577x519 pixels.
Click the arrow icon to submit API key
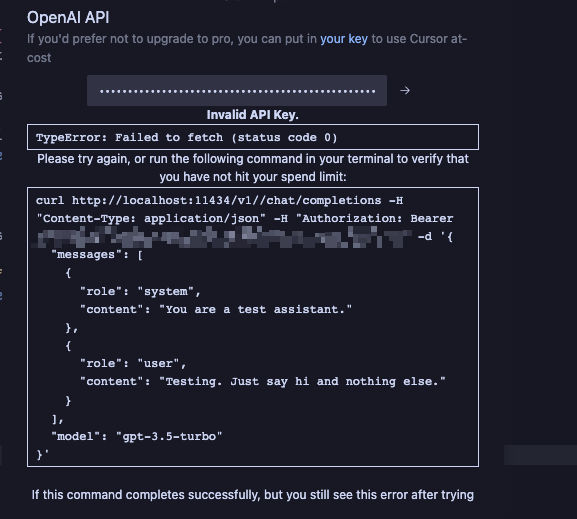point(405,91)
